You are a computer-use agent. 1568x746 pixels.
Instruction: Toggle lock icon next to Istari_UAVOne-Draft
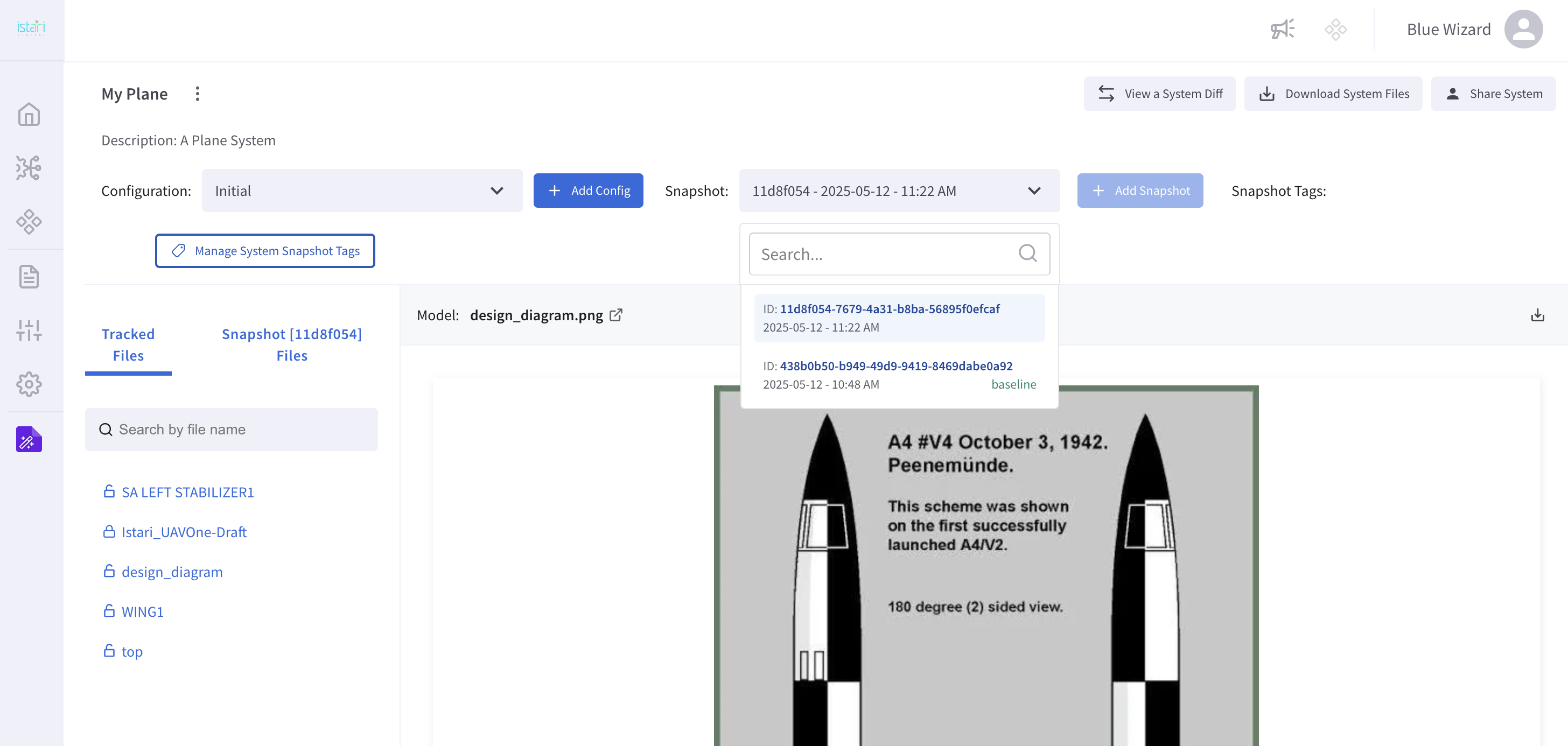pyautogui.click(x=109, y=532)
